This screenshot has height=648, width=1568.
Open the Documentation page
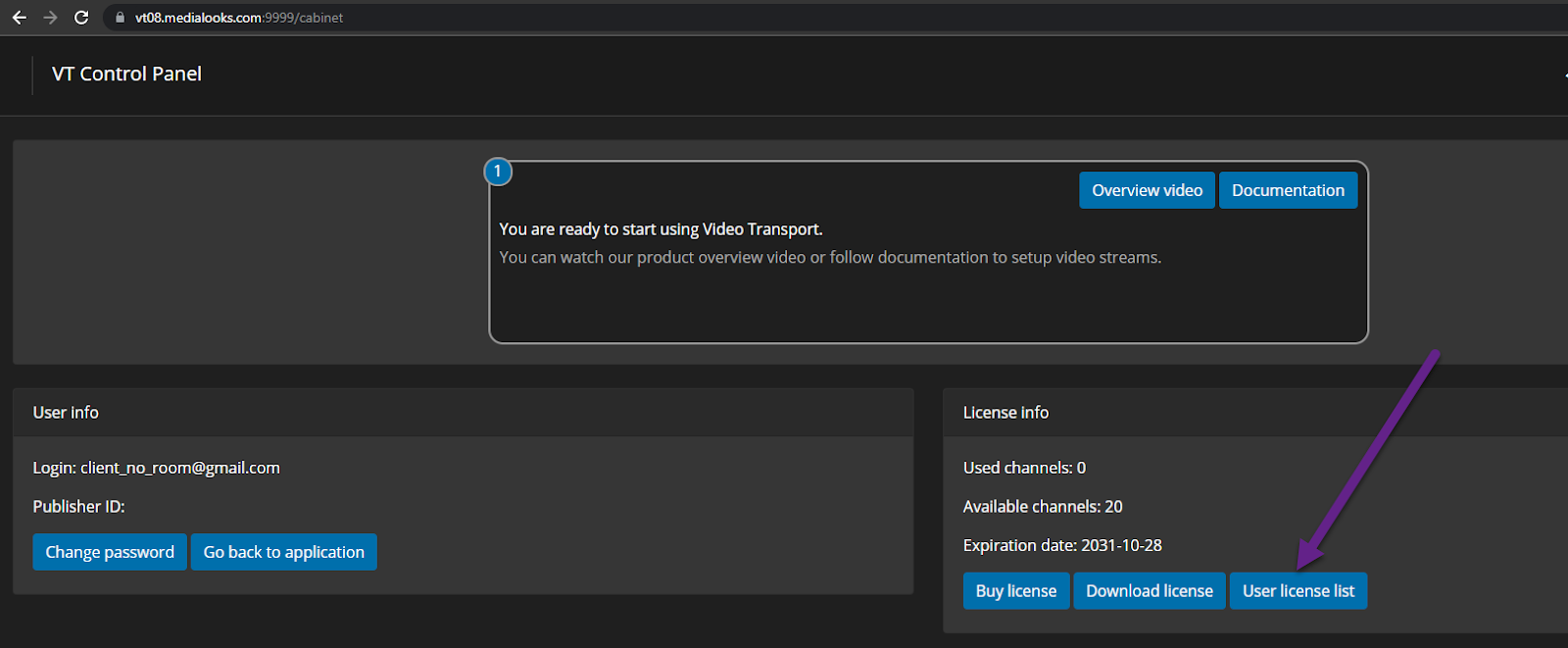(x=1288, y=190)
